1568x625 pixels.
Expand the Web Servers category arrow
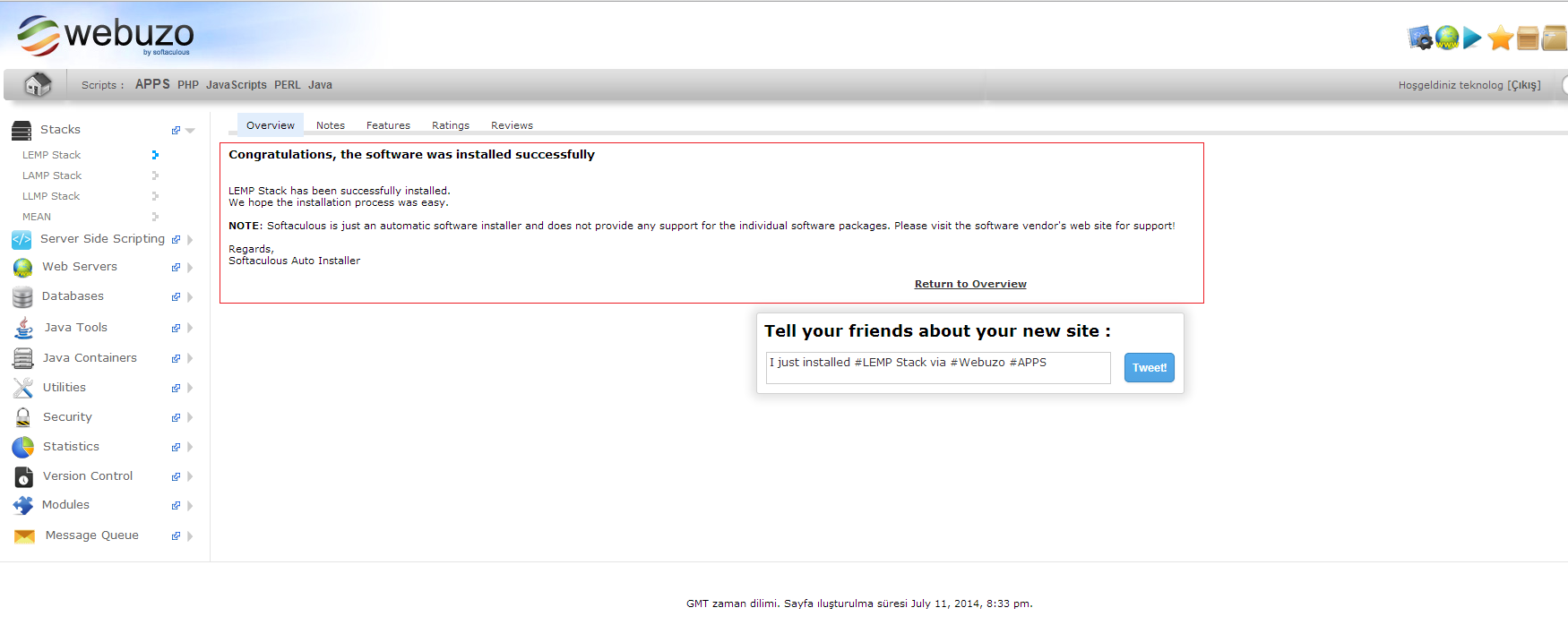[190, 268]
